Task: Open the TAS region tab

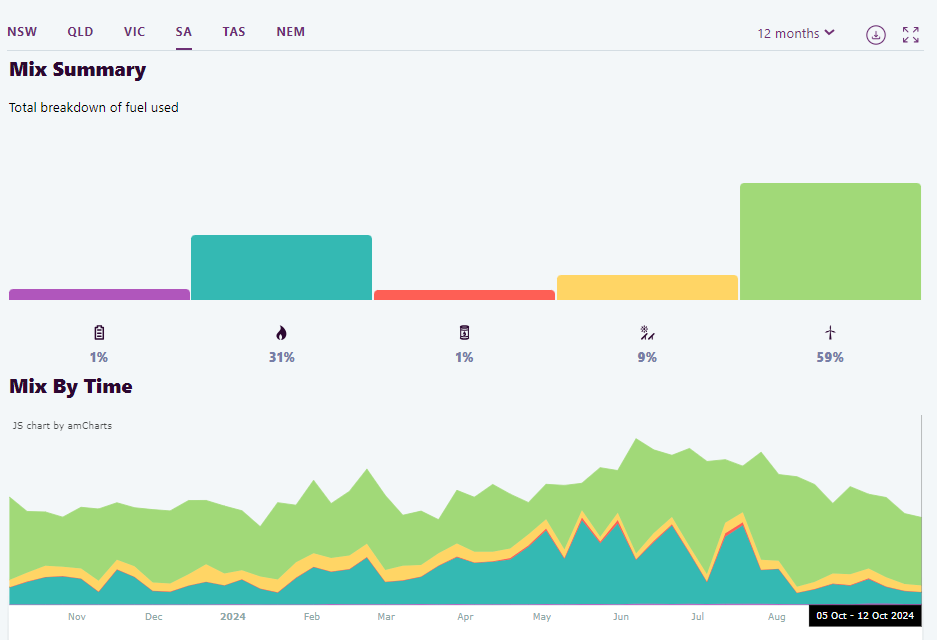Action: tap(234, 32)
